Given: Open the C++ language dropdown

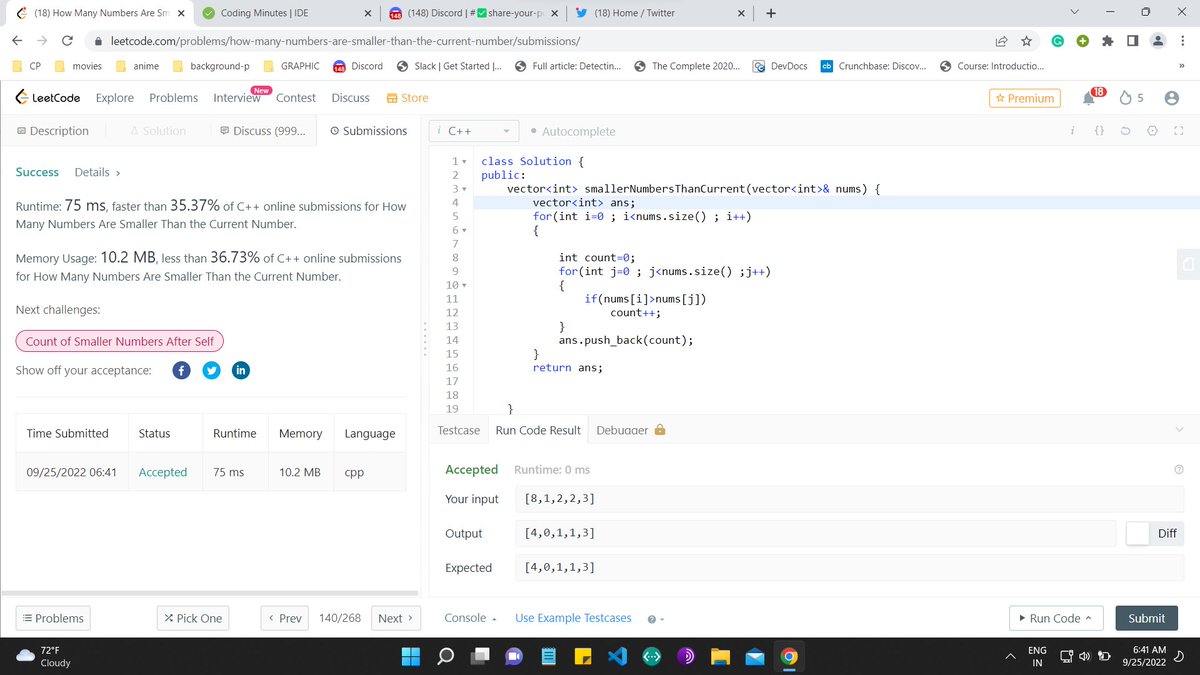Looking at the screenshot, I should pyautogui.click(x=476, y=131).
